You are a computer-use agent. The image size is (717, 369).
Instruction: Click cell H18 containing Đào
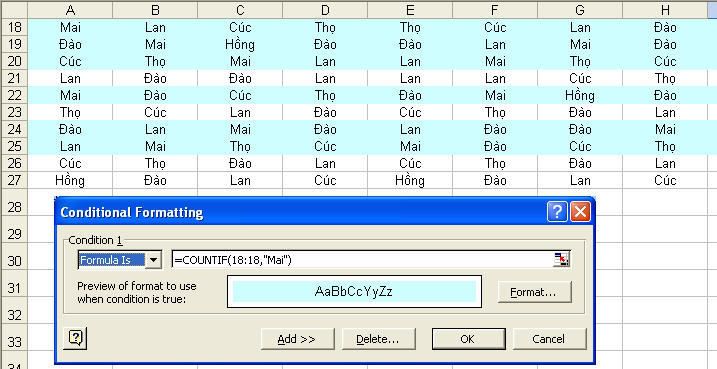[x=665, y=27]
